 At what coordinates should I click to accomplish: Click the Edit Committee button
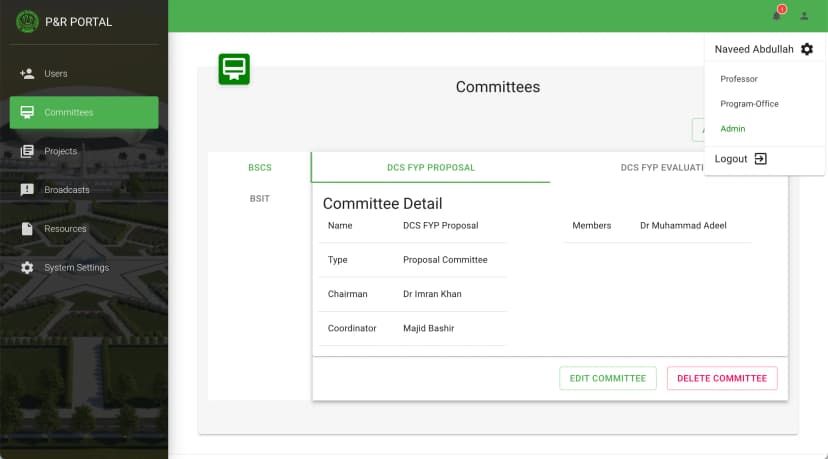coord(608,378)
